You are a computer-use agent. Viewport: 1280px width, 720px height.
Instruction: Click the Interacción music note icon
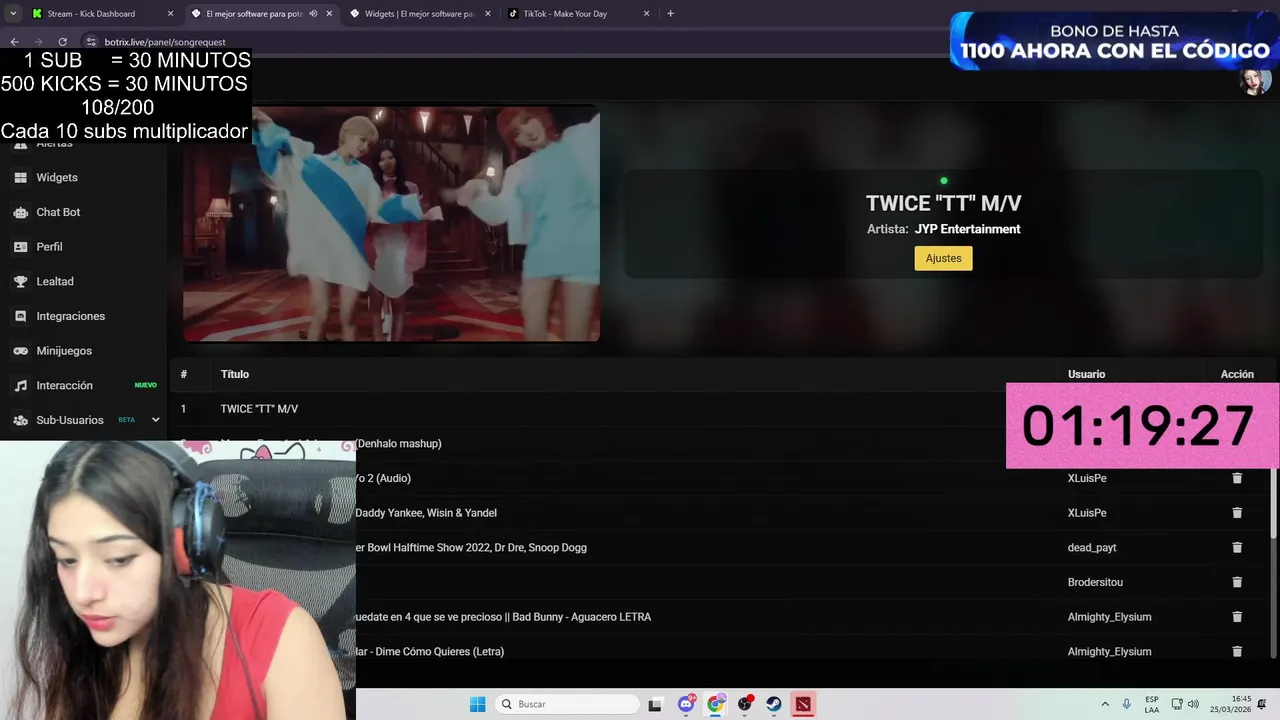pyautogui.click(x=20, y=386)
